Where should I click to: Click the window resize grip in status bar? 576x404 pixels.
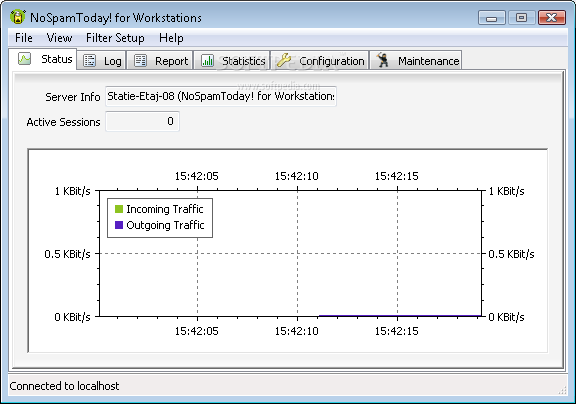pos(562,390)
